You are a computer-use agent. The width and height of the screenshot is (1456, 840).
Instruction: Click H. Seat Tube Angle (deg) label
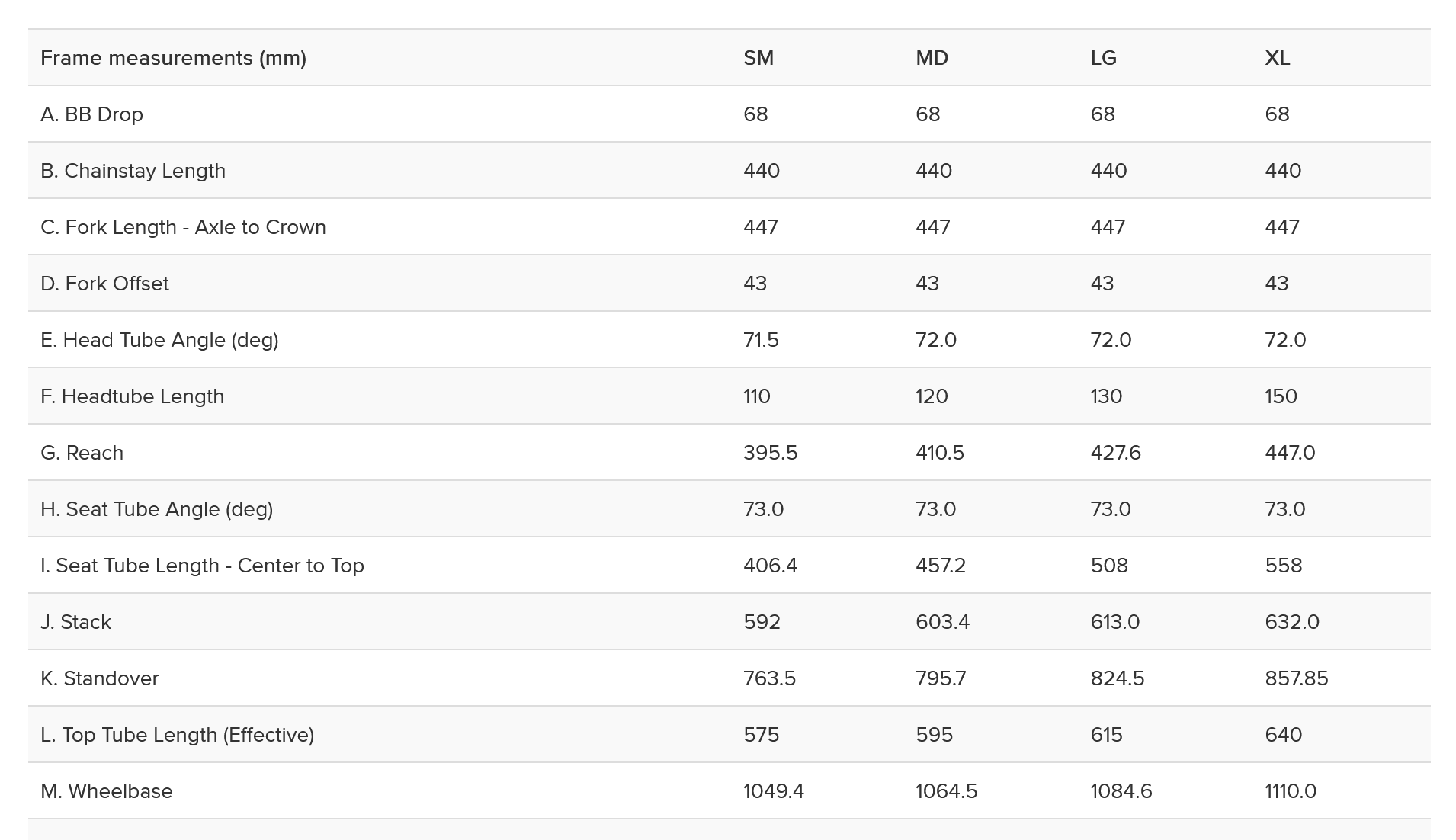[156, 509]
